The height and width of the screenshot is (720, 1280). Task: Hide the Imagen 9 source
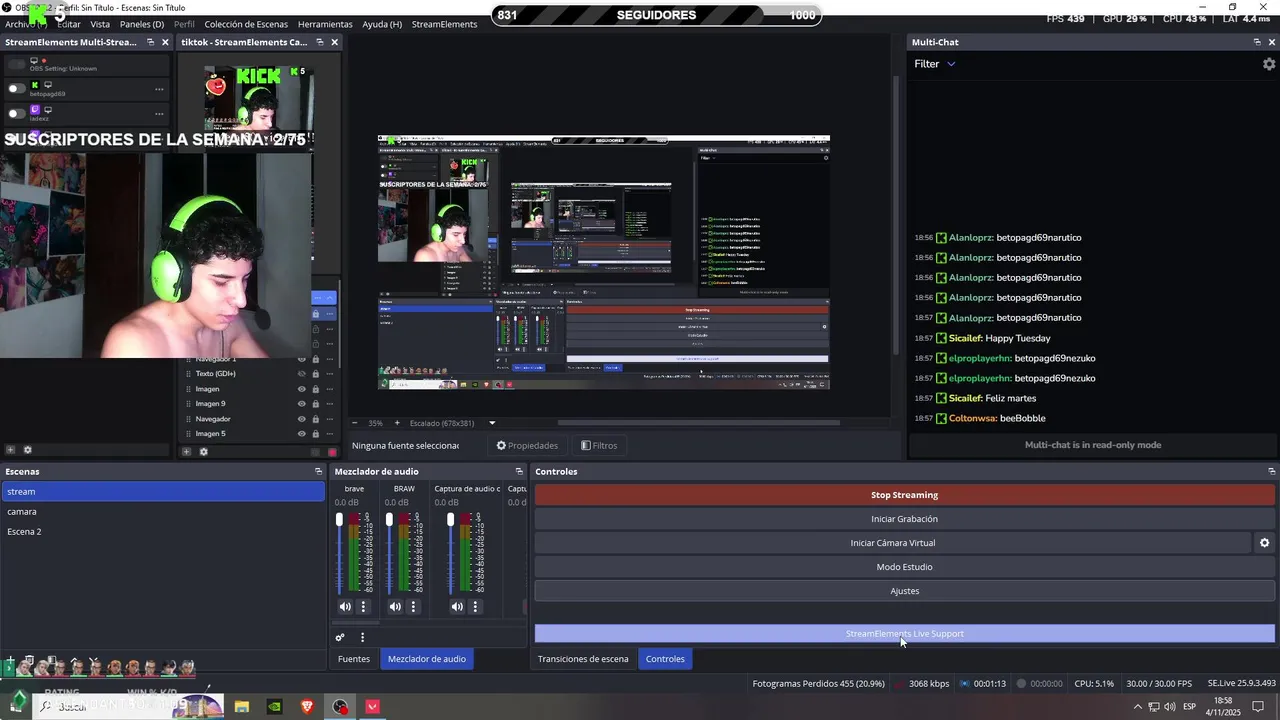[302, 404]
